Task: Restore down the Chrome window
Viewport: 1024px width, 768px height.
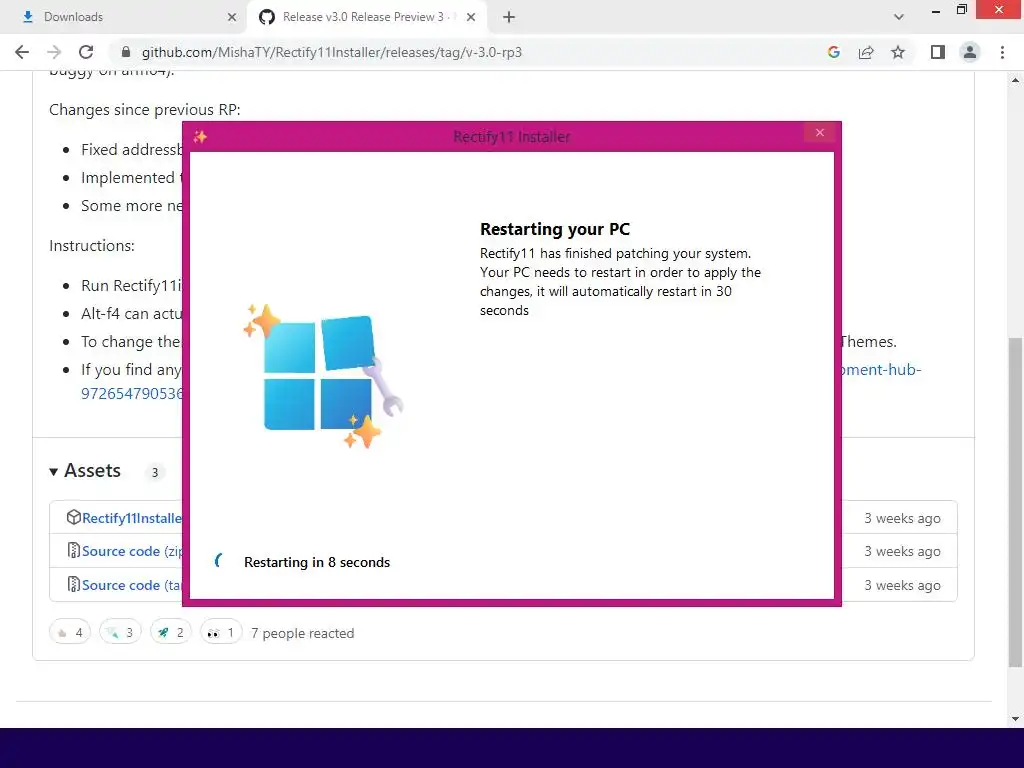Action: tap(962, 9)
